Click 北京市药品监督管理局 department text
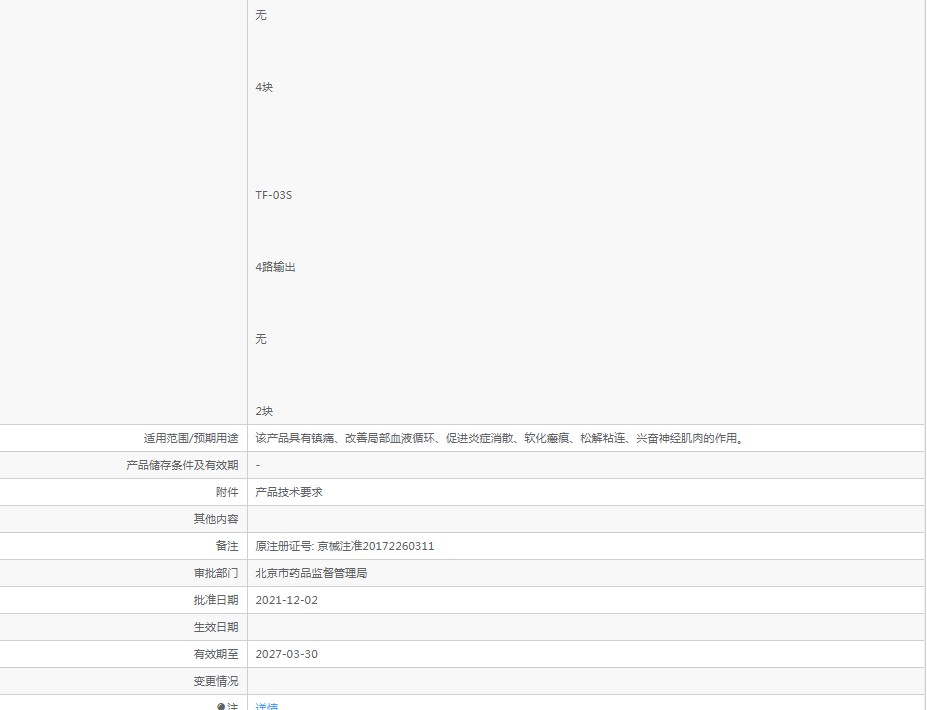Screen dimensions: 927x710 click(x=311, y=573)
